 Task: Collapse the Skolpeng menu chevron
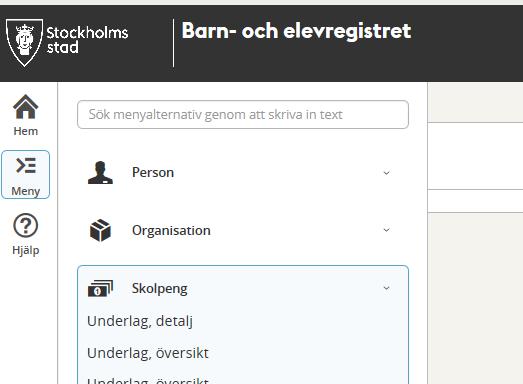[x=387, y=288]
